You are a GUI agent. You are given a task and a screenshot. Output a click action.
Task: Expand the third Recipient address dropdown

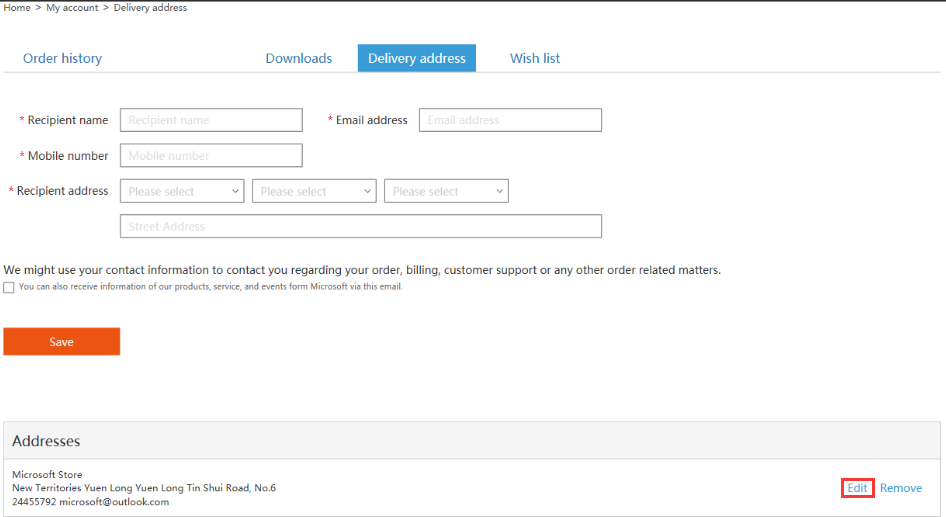(446, 191)
